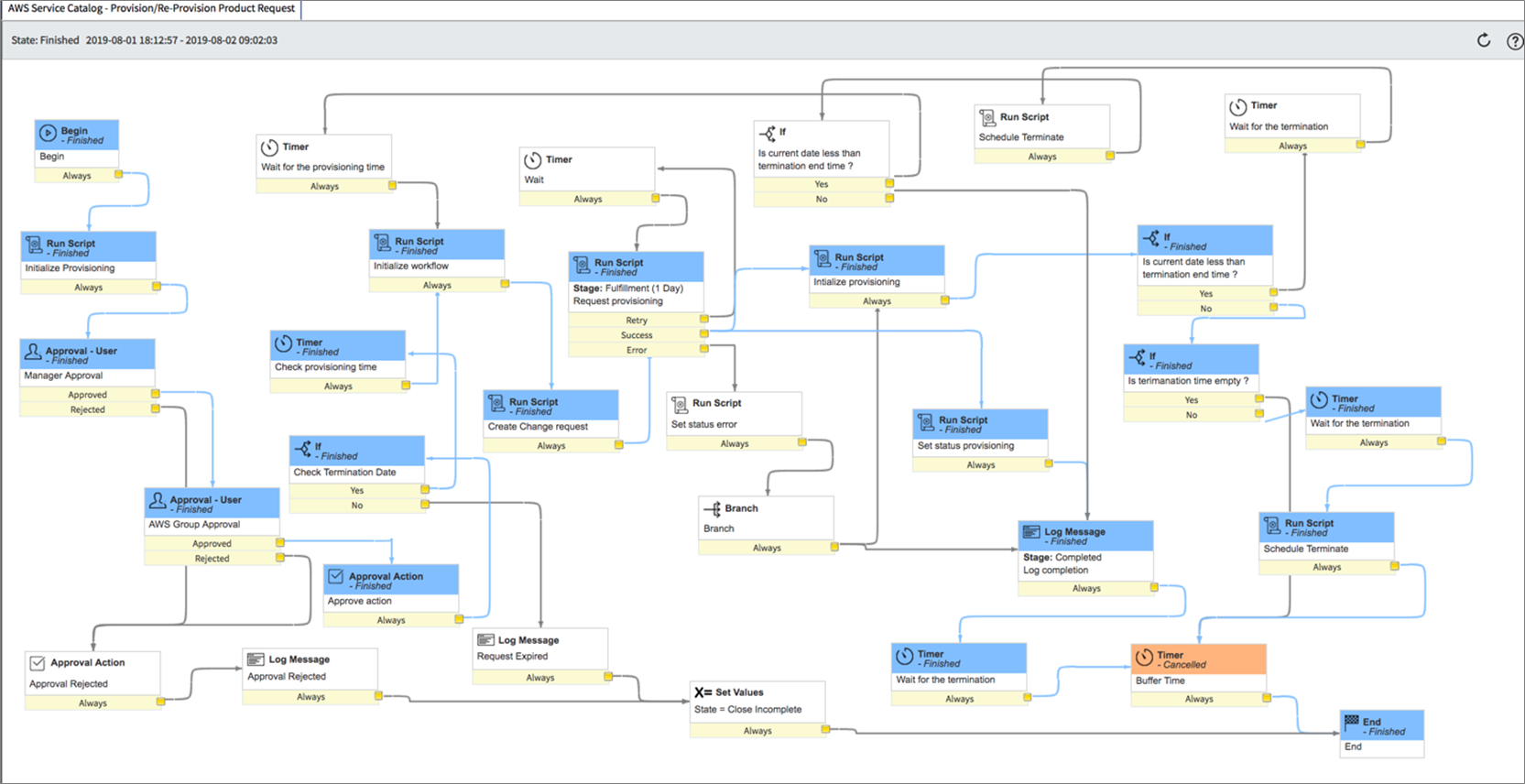Click the State: Finished status text
The height and width of the screenshot is (784, 1525).
pos(46,40)
